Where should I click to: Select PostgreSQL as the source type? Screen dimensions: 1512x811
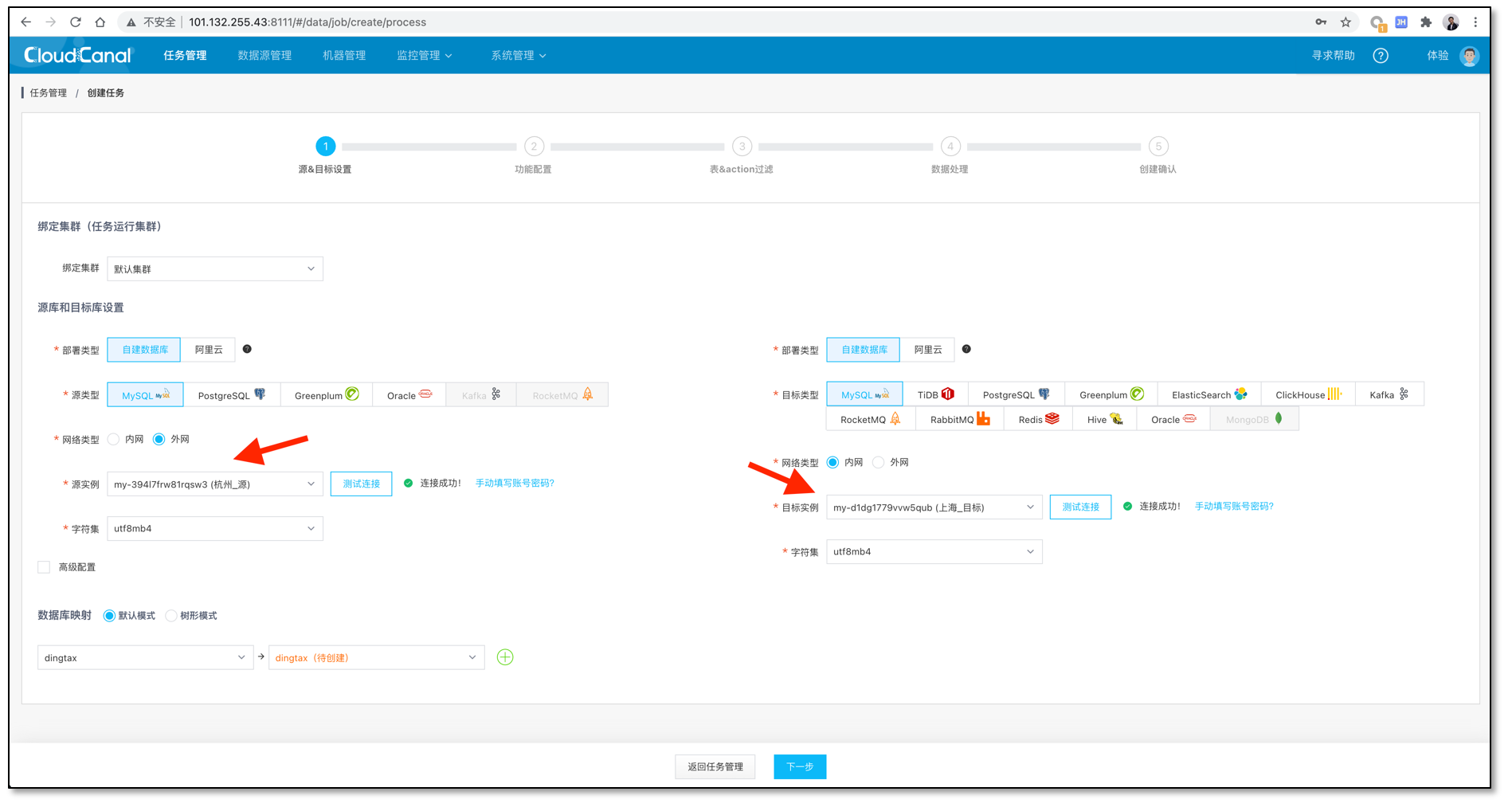click(x=232, y=394)
